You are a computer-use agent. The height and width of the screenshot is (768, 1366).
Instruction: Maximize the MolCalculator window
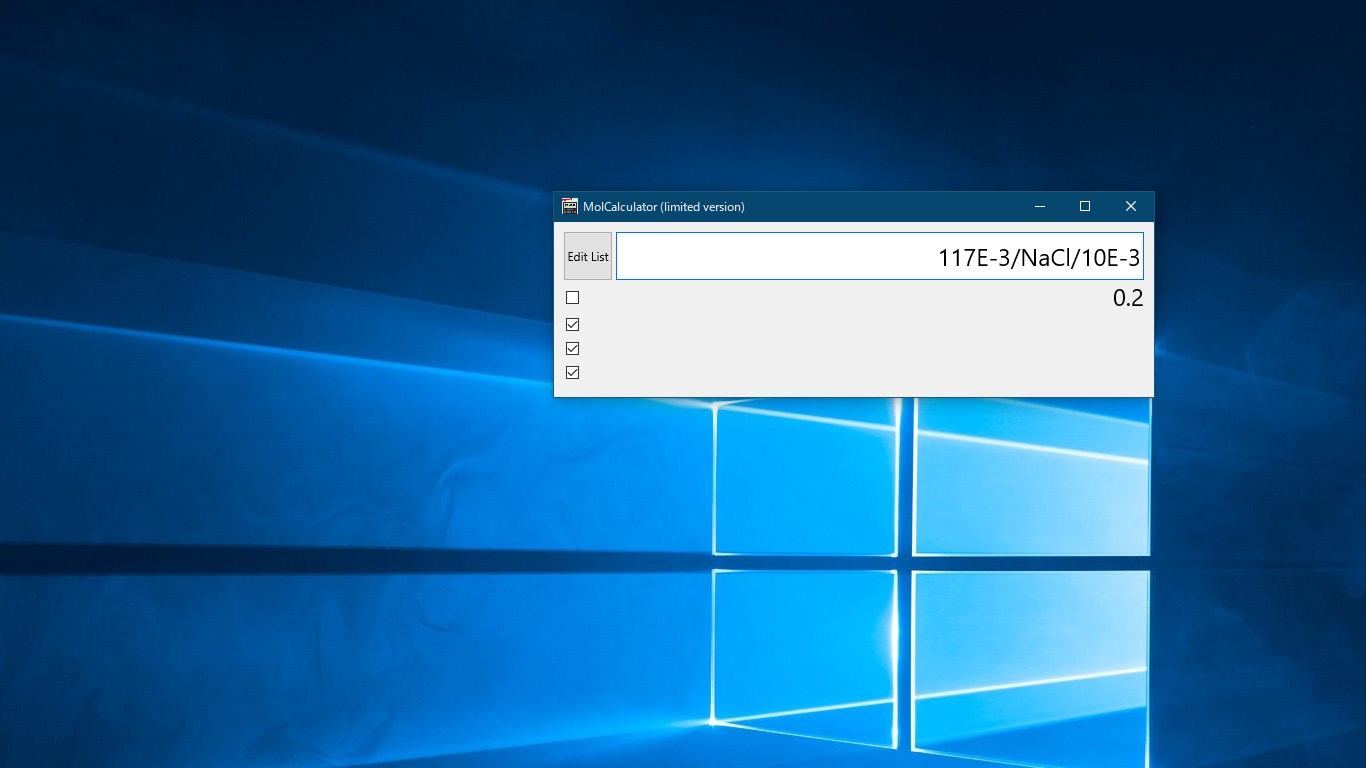pos(1085,206)
